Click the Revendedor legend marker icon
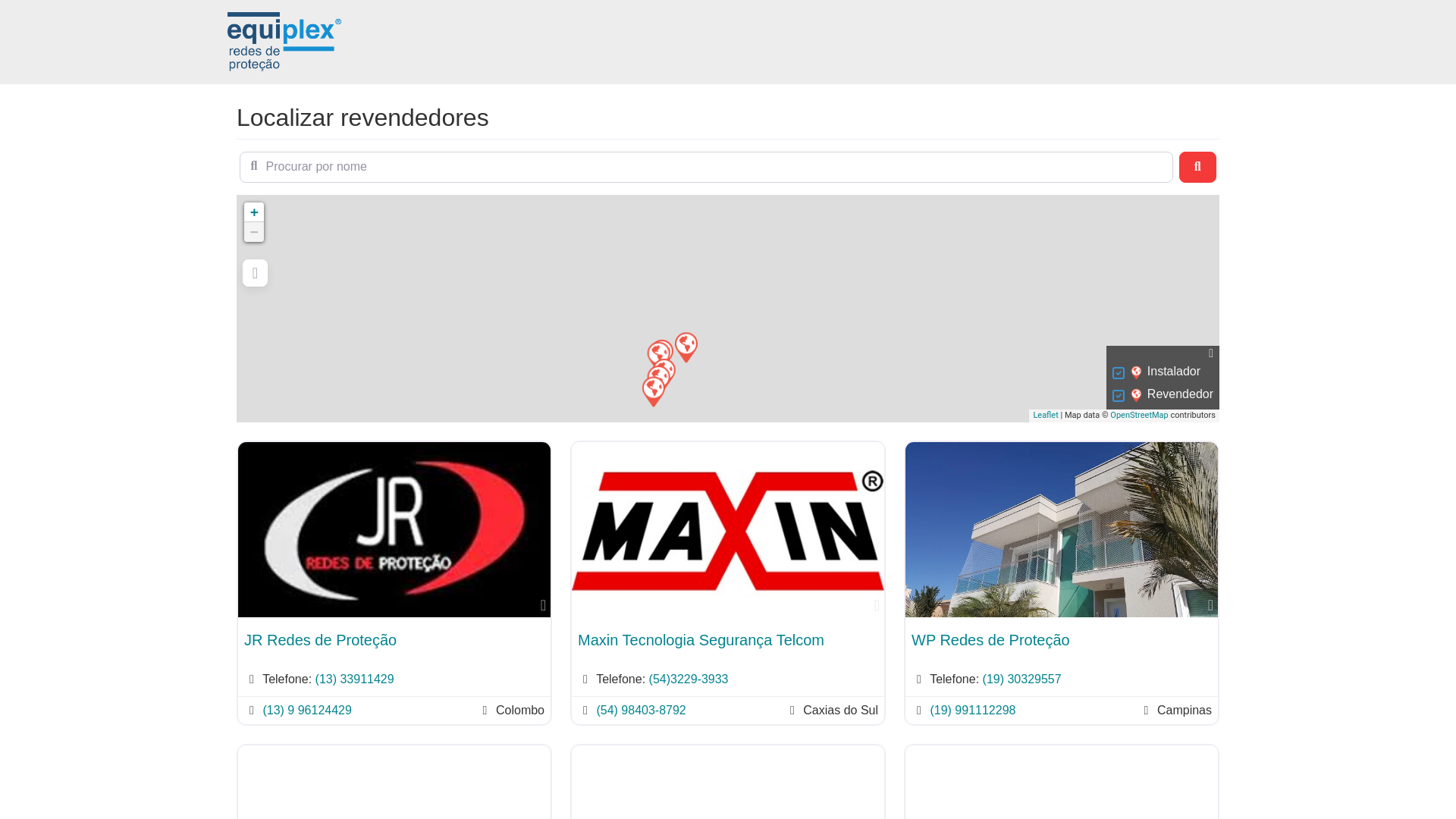Viewport: 1456px width, 819px height. point(1136,395)
